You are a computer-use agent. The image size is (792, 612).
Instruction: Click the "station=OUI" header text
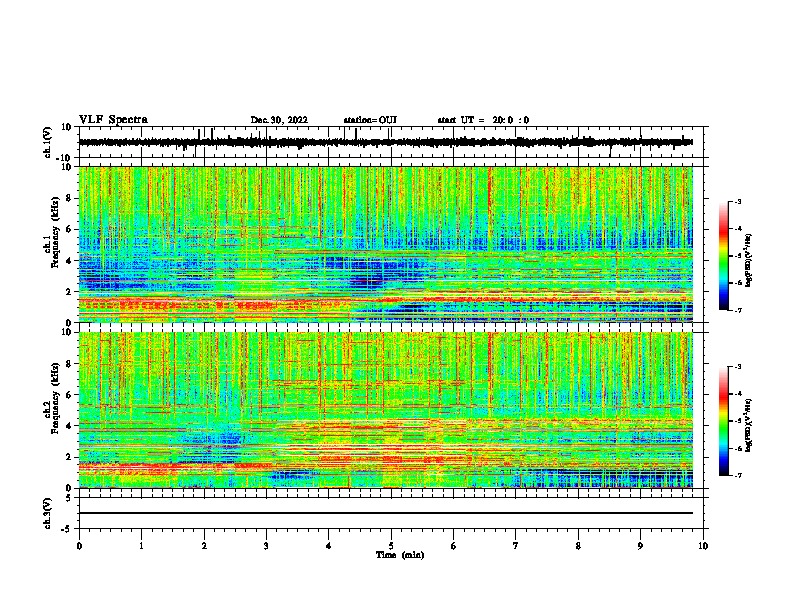click(x=370, y=120)
